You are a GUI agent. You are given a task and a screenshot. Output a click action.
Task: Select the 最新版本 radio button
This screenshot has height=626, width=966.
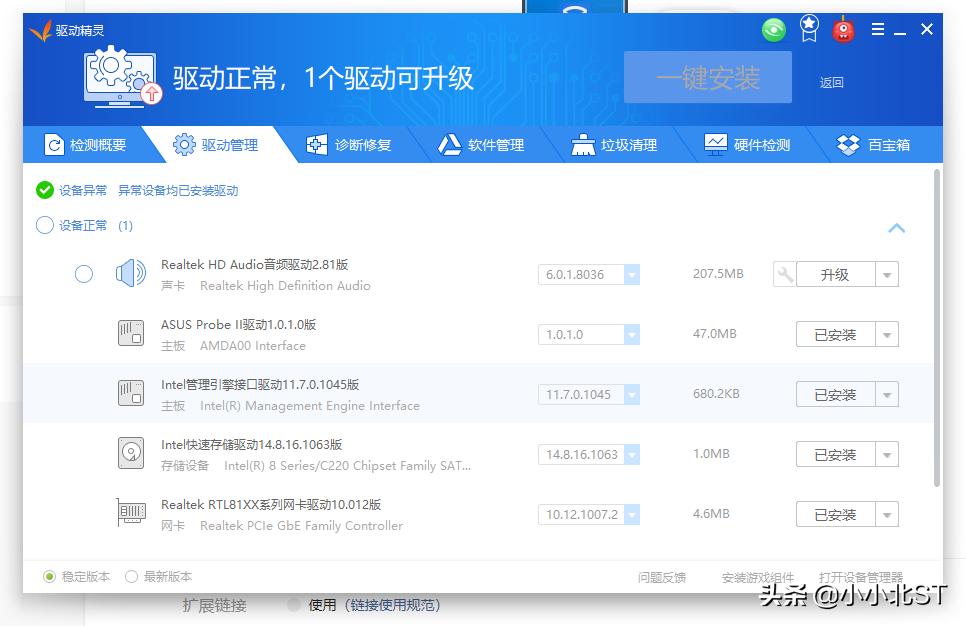131,577
